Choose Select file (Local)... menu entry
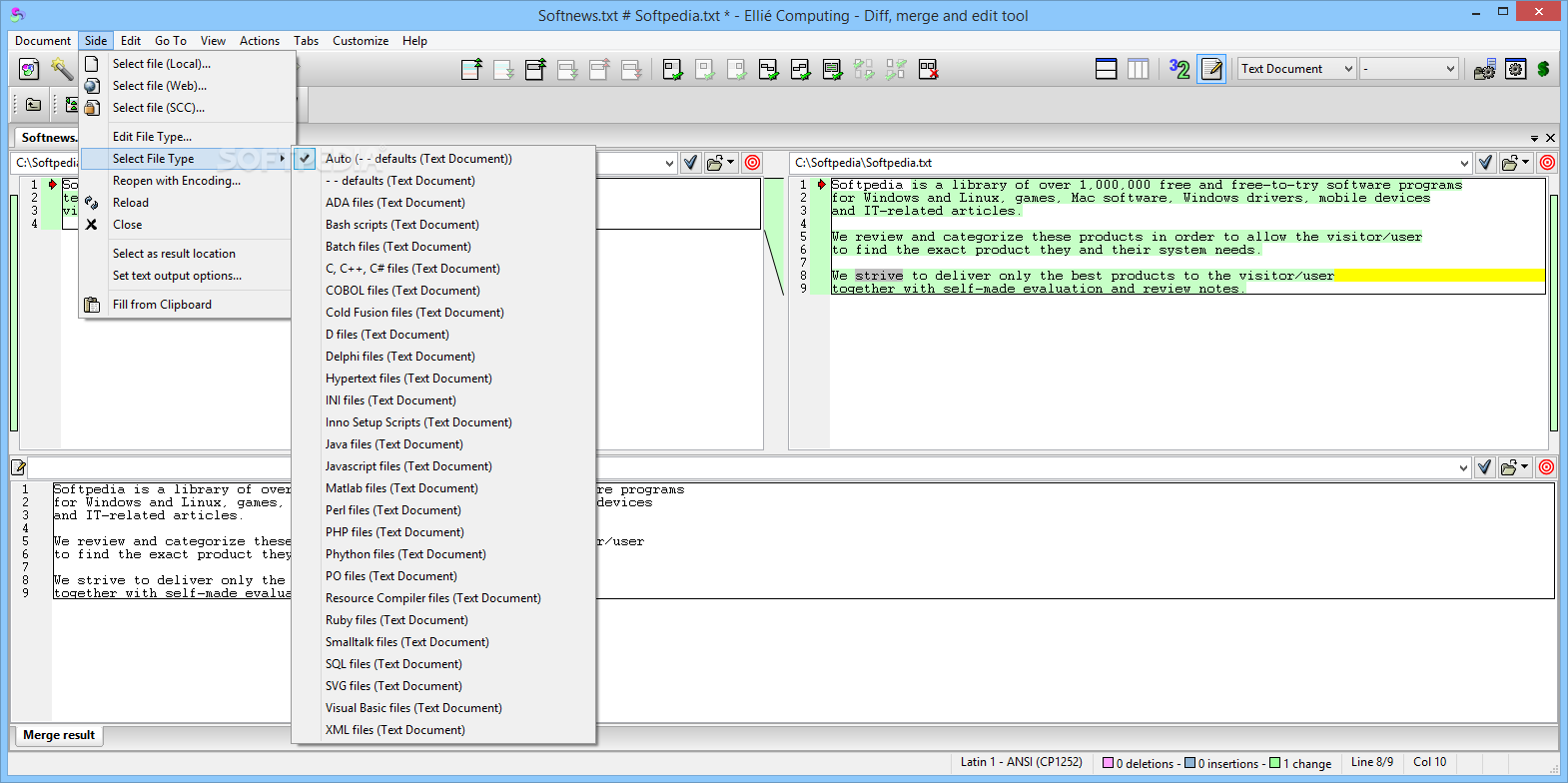 188,64
